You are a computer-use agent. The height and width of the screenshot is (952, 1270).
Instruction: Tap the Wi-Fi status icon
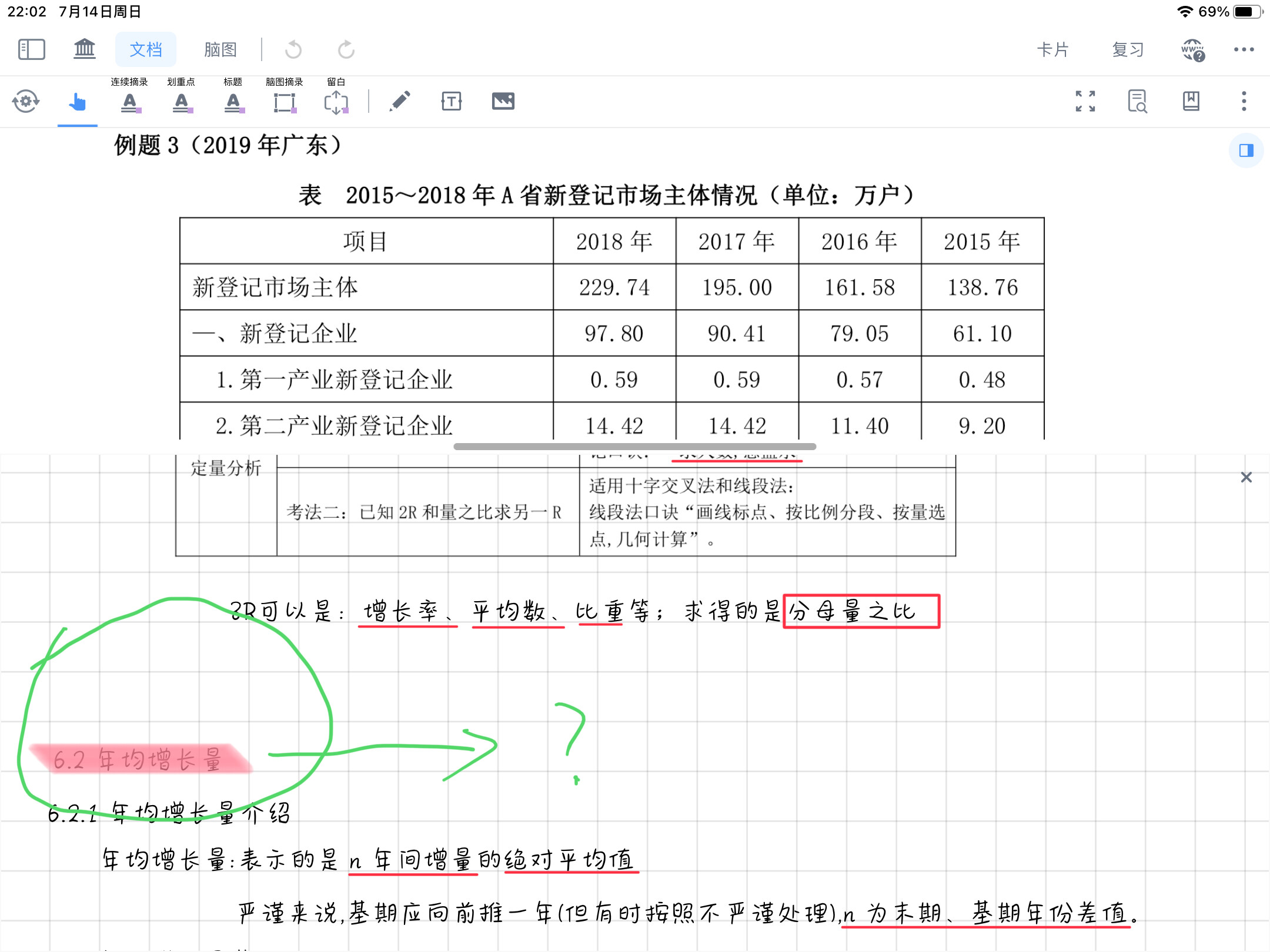(x=1185, y=12)
